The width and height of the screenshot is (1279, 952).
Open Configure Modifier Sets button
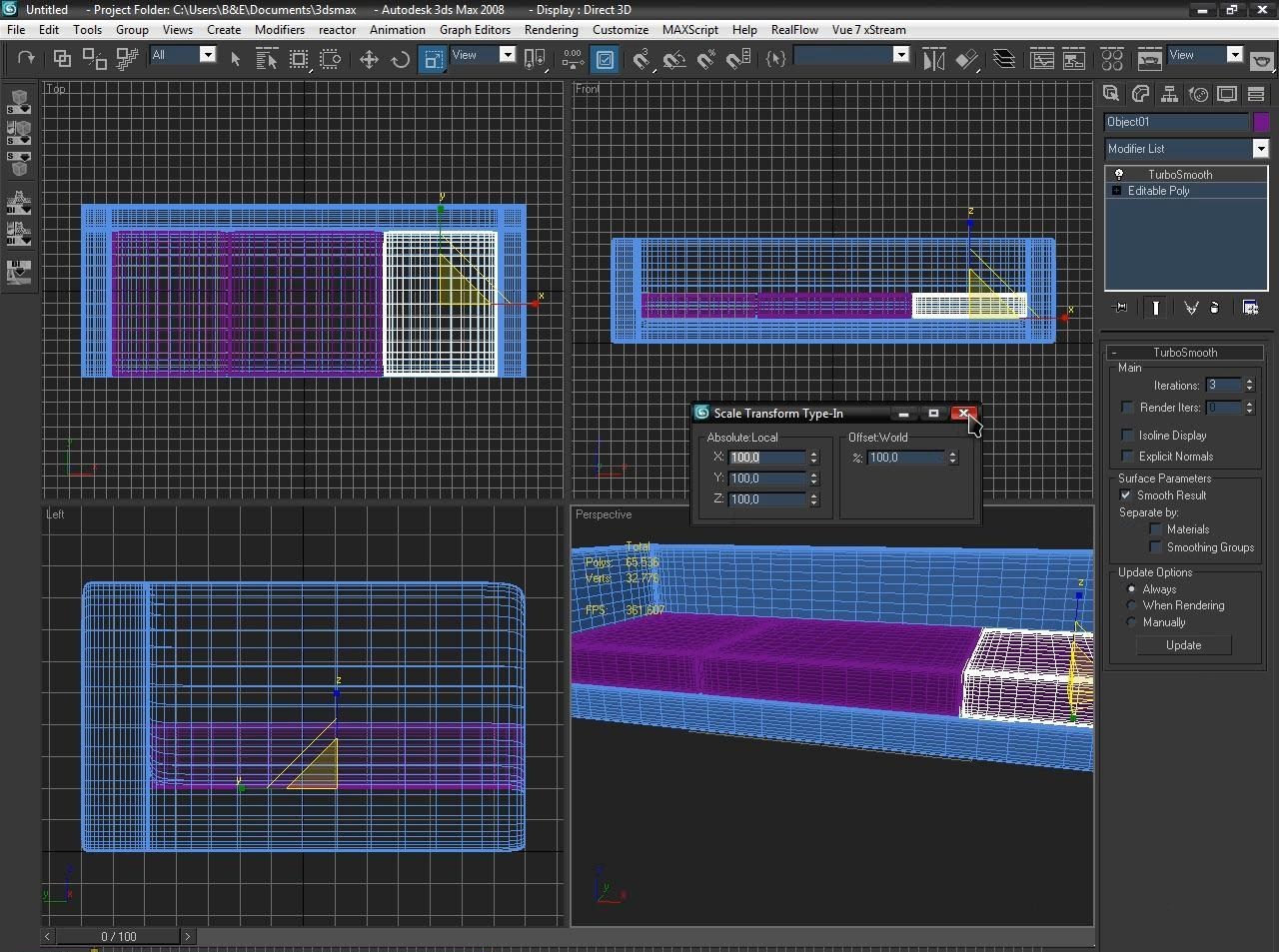[1250, 308]
